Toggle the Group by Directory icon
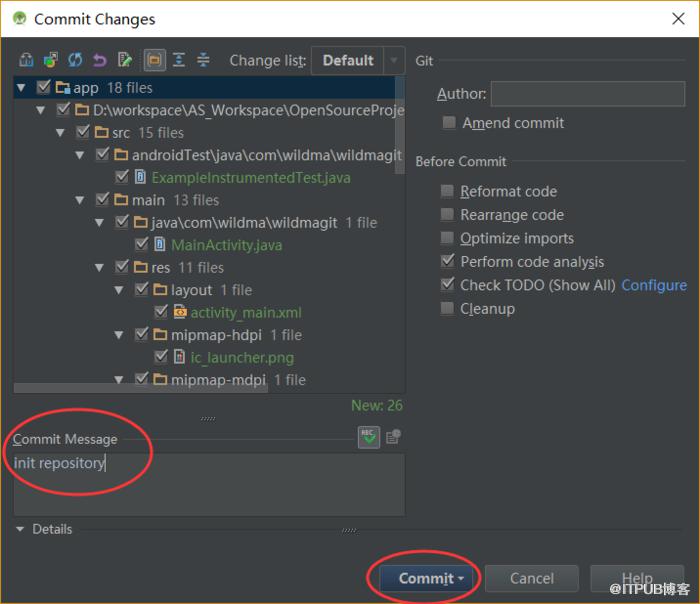Viewport: 700px width, 604px height. tap(154, 60)
